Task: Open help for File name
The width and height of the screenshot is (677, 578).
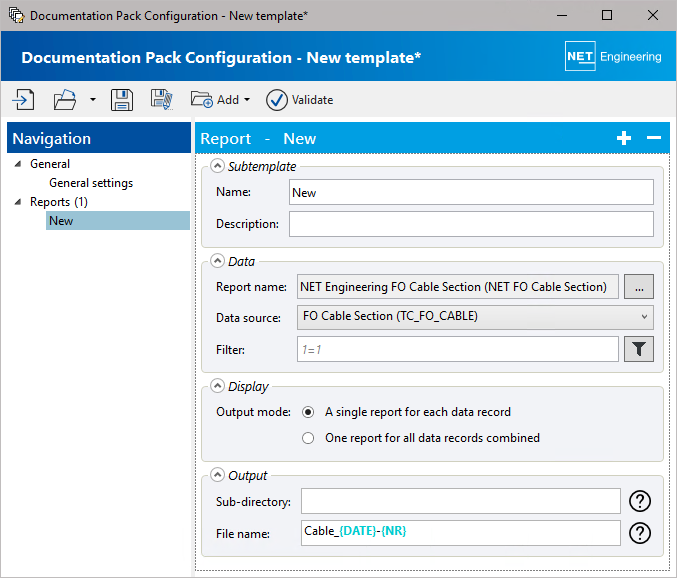Action: [x=640, y=533]
